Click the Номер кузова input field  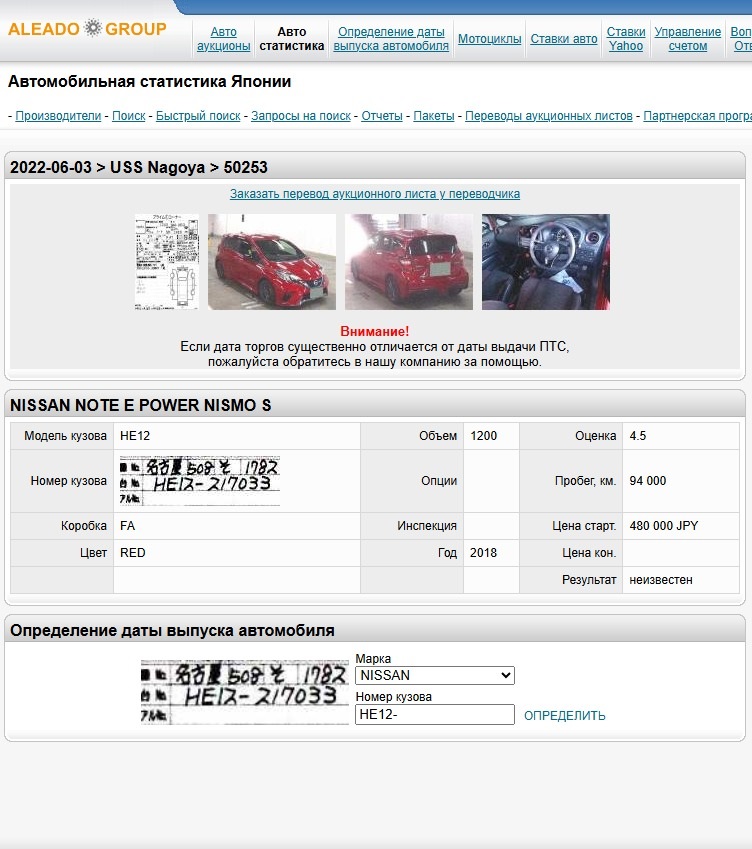[x=434, y=714]
